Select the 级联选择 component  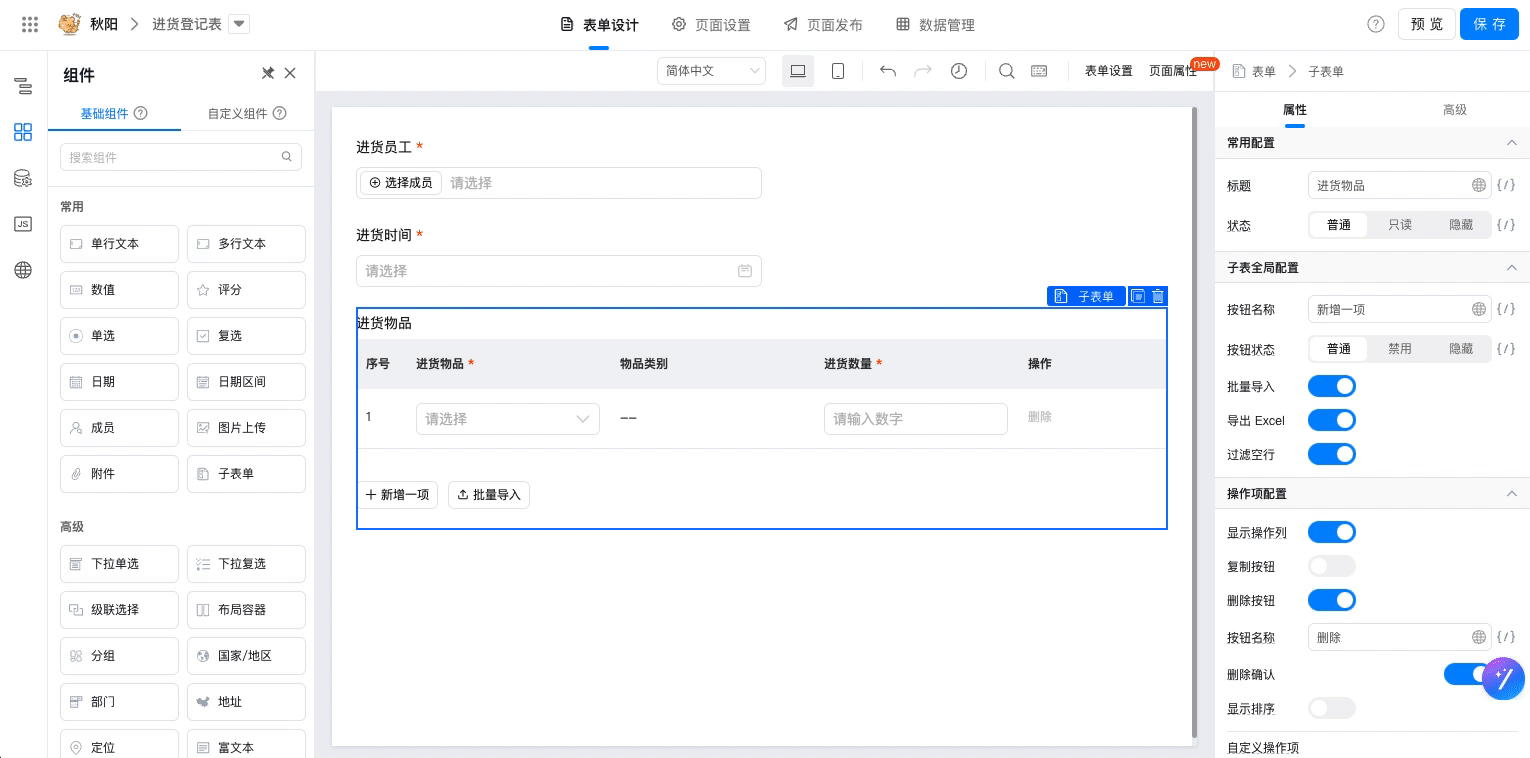click(119, 609)
